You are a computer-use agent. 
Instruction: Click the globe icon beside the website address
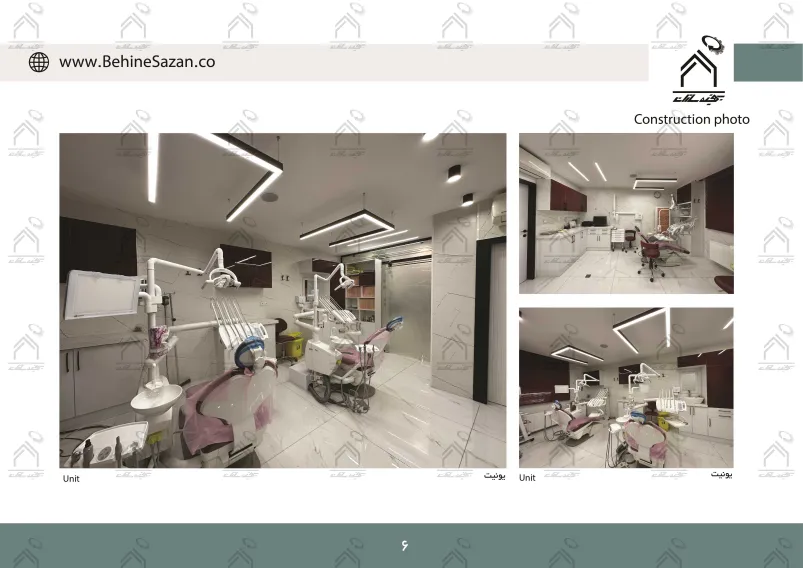tap(38, 62)
